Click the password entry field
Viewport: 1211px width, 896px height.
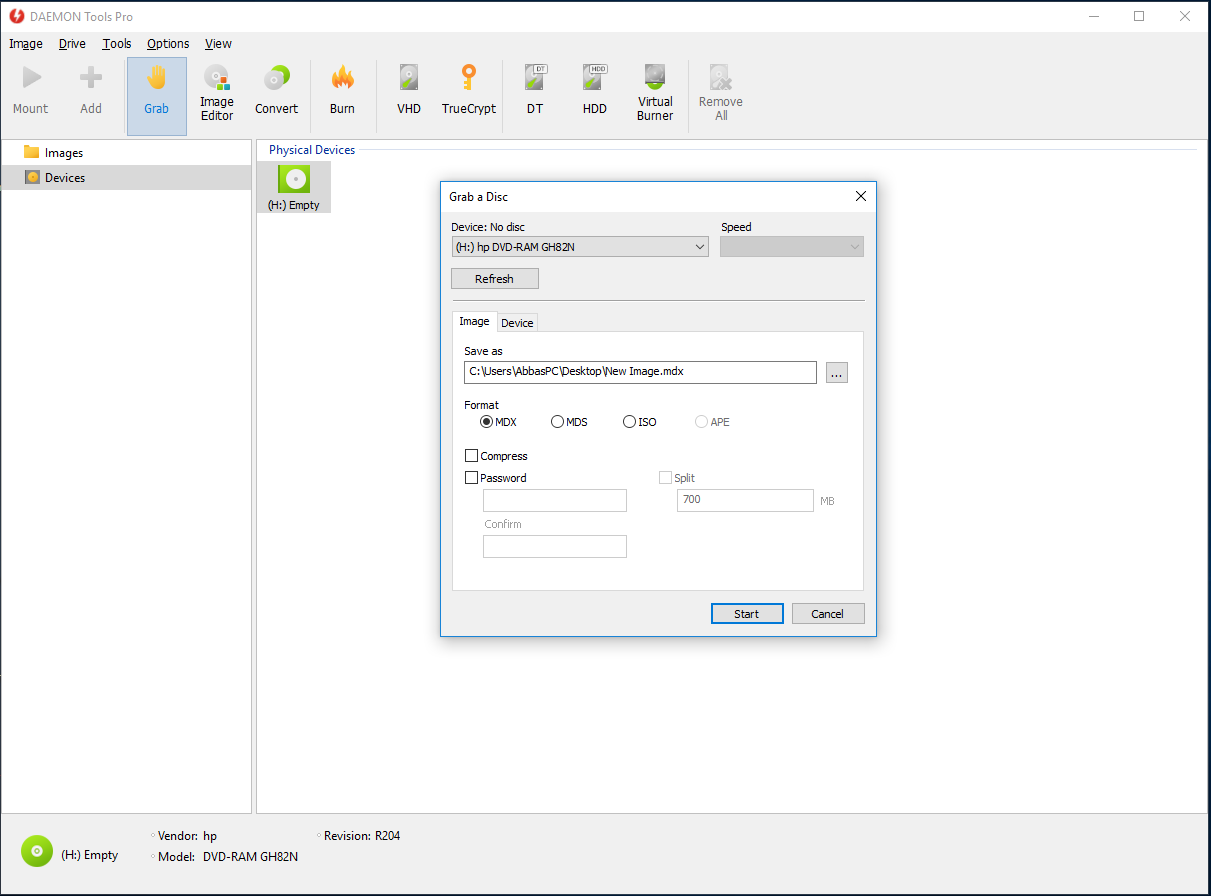[x=555, y=500]
